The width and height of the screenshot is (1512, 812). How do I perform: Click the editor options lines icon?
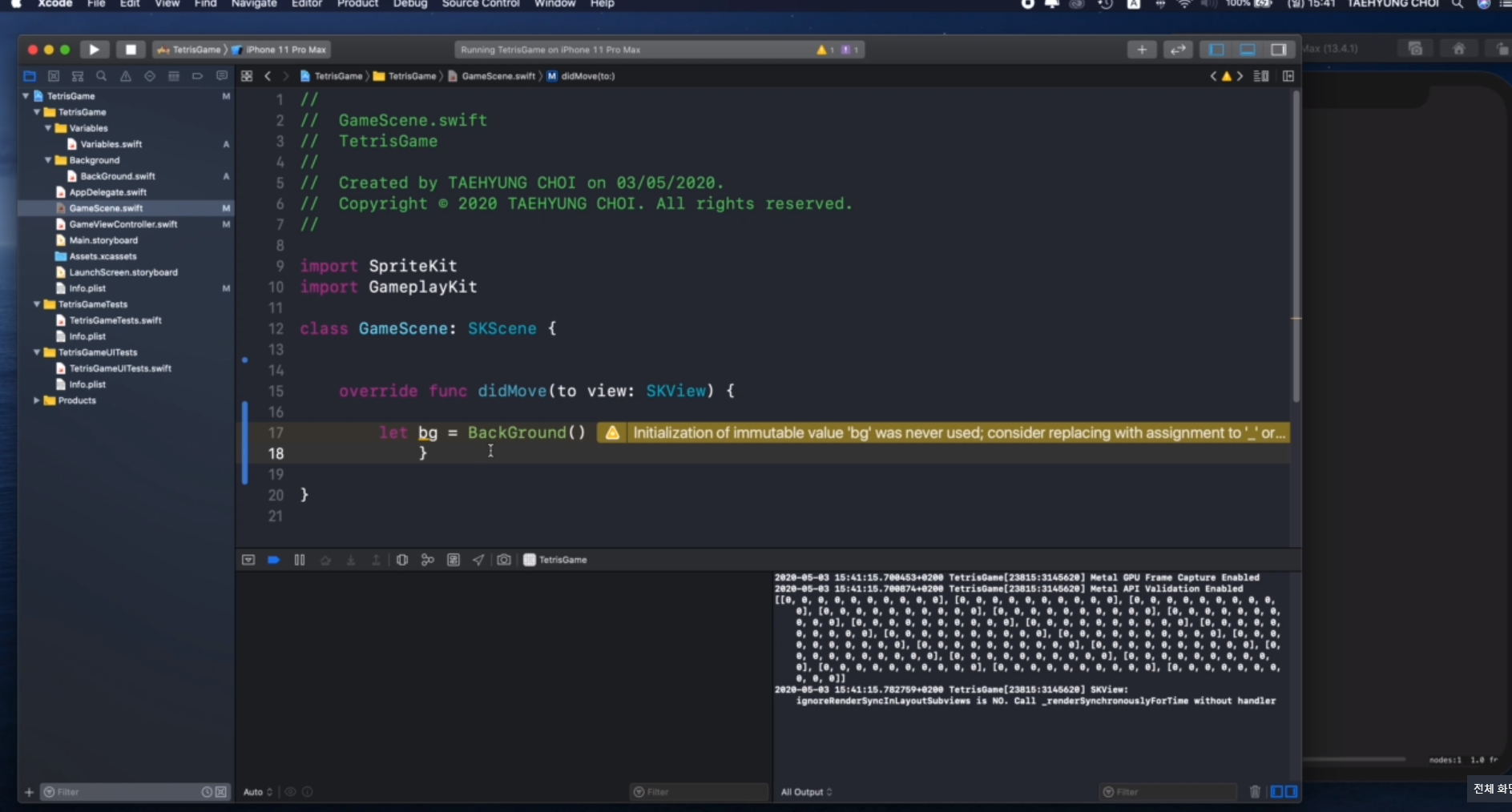pyautogui.click(x=1261, y=76)
